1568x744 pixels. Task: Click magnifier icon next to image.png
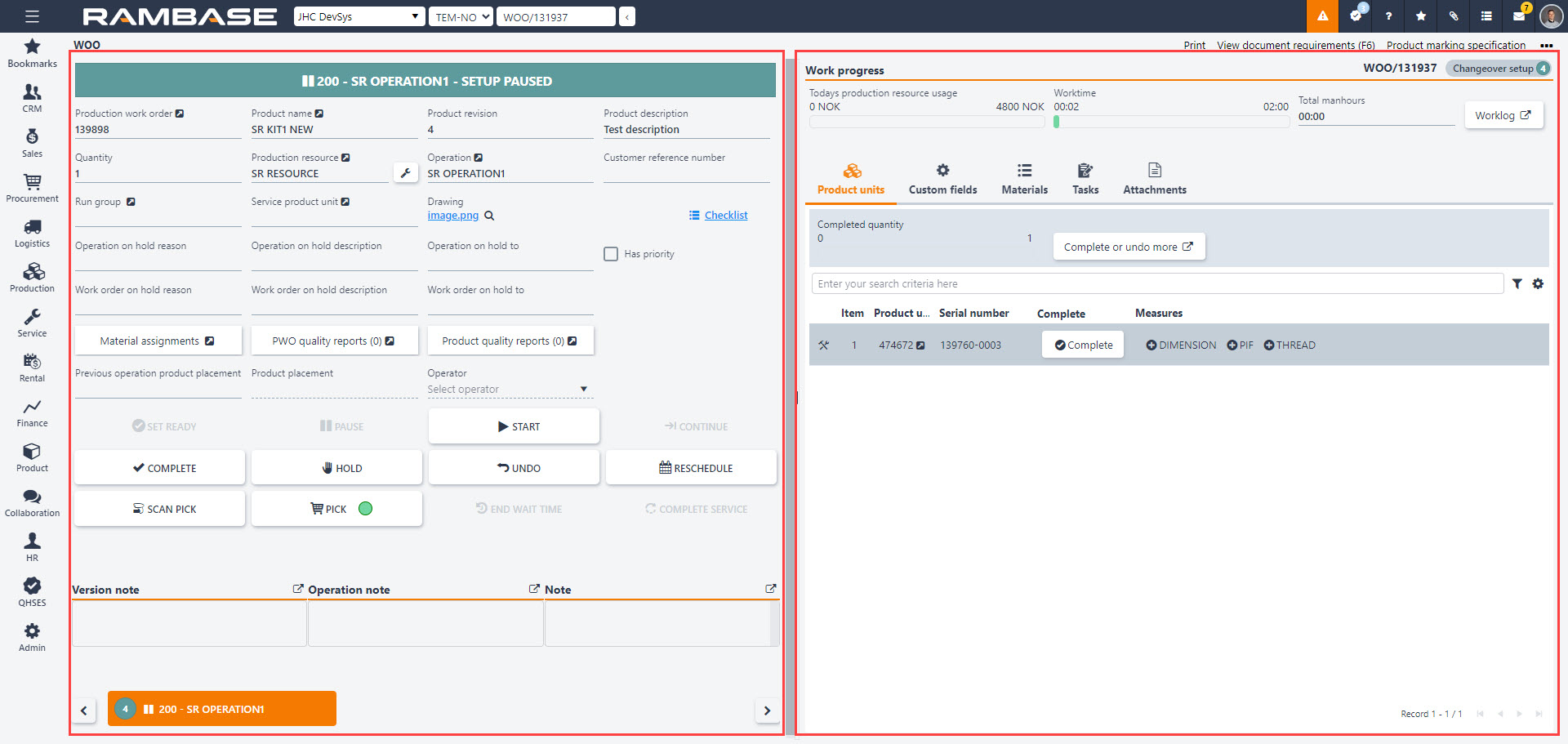pos(489,216)
